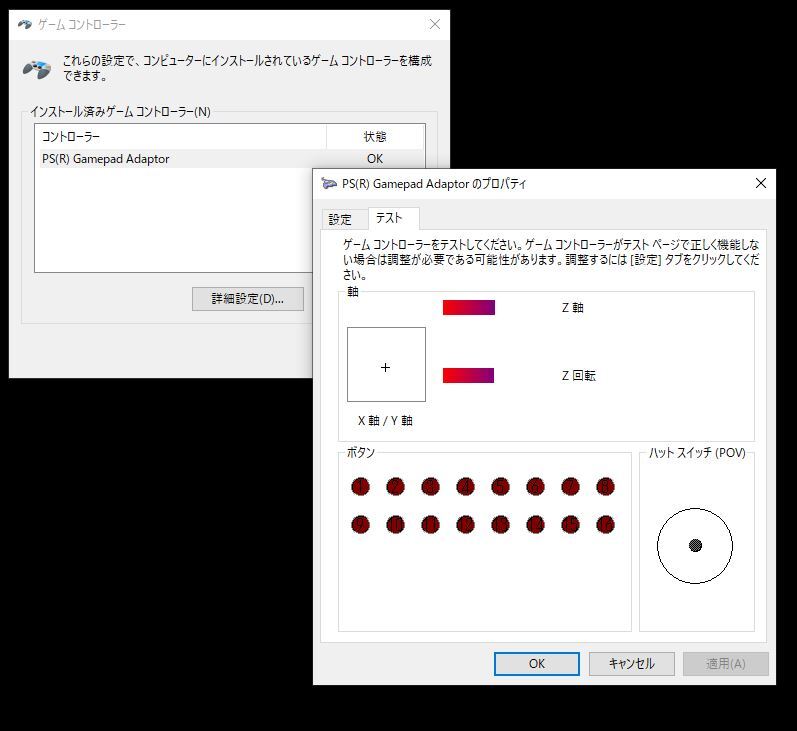797x731 pixels.
Task: Click the X 軸 / Y 軸 crosshair box
Action: tap(386, 364)
